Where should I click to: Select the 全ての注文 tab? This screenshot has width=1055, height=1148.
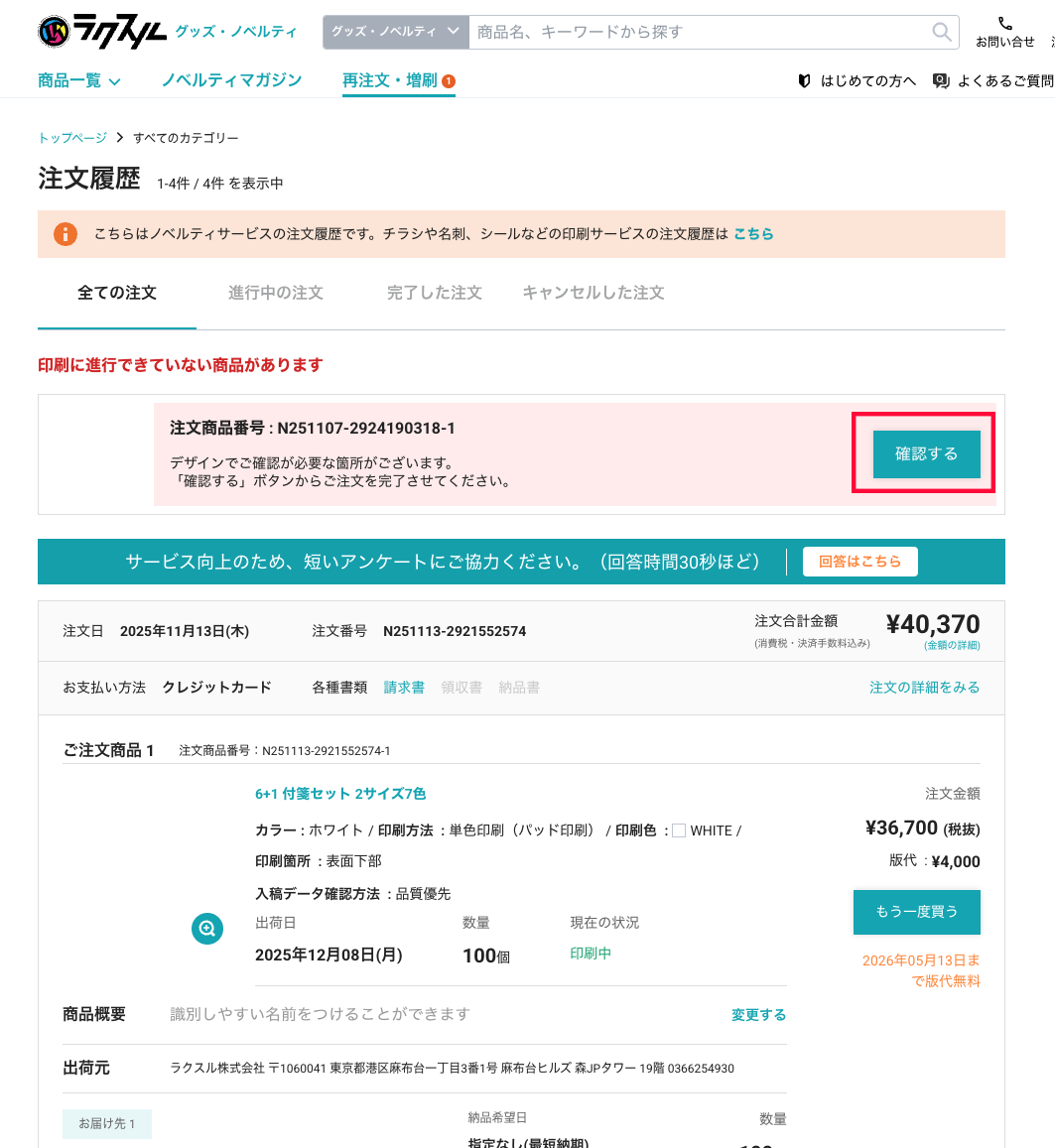click(117, 293)
